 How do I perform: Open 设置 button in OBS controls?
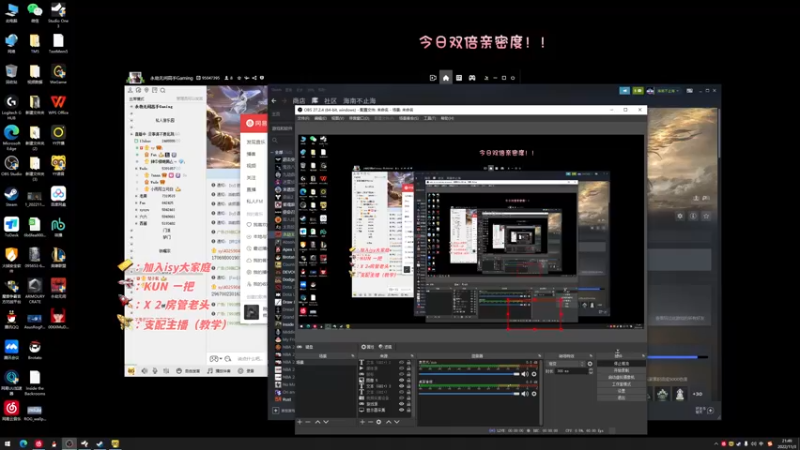click(x=621, y=391)
